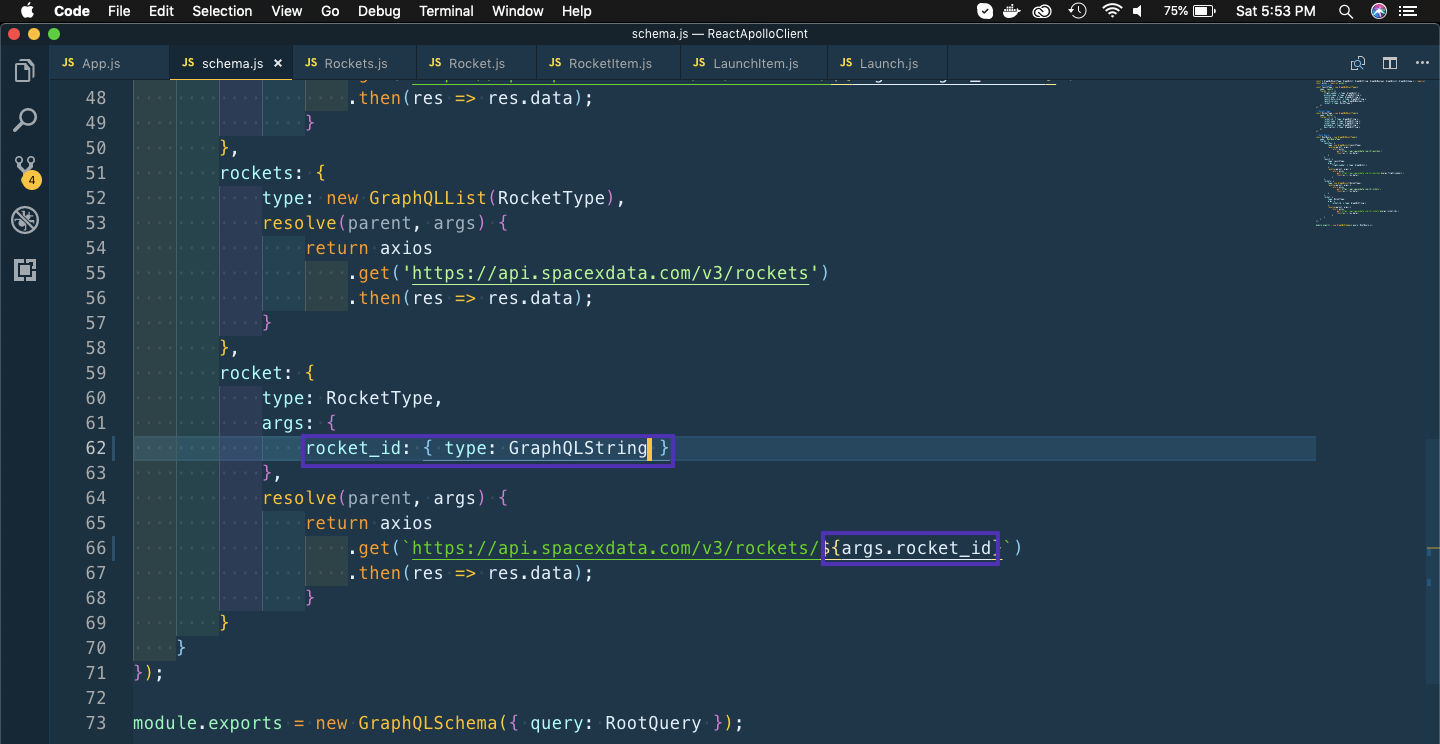Image resolution: width=1440 pixels, height=744 pixels.
Task: Split the editor to the right
Action: click(x=1389, y=63)
